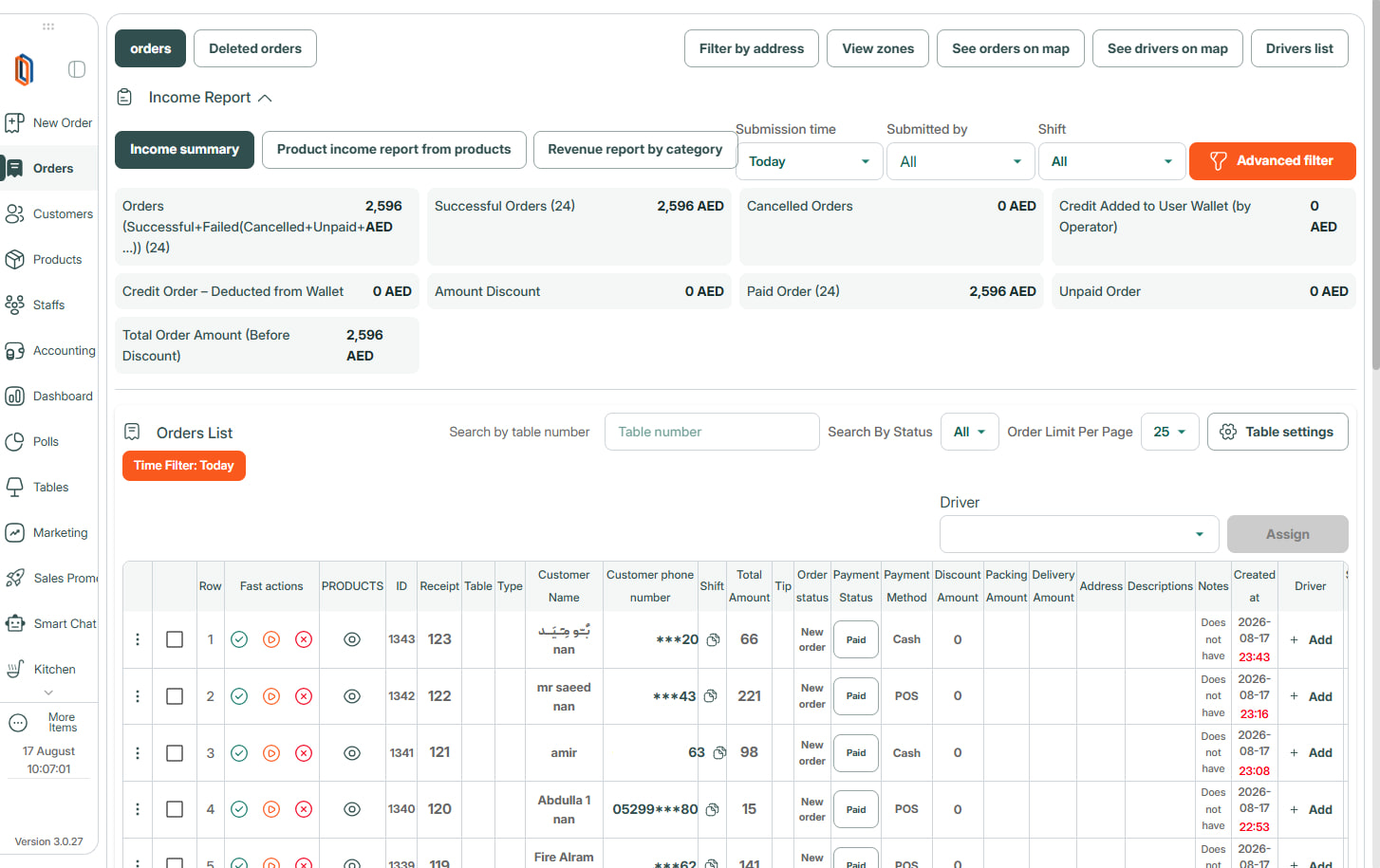Open Drivers list
Image resolution: width=1380 pixels, height=868 pixels.
pos(1299,48)
